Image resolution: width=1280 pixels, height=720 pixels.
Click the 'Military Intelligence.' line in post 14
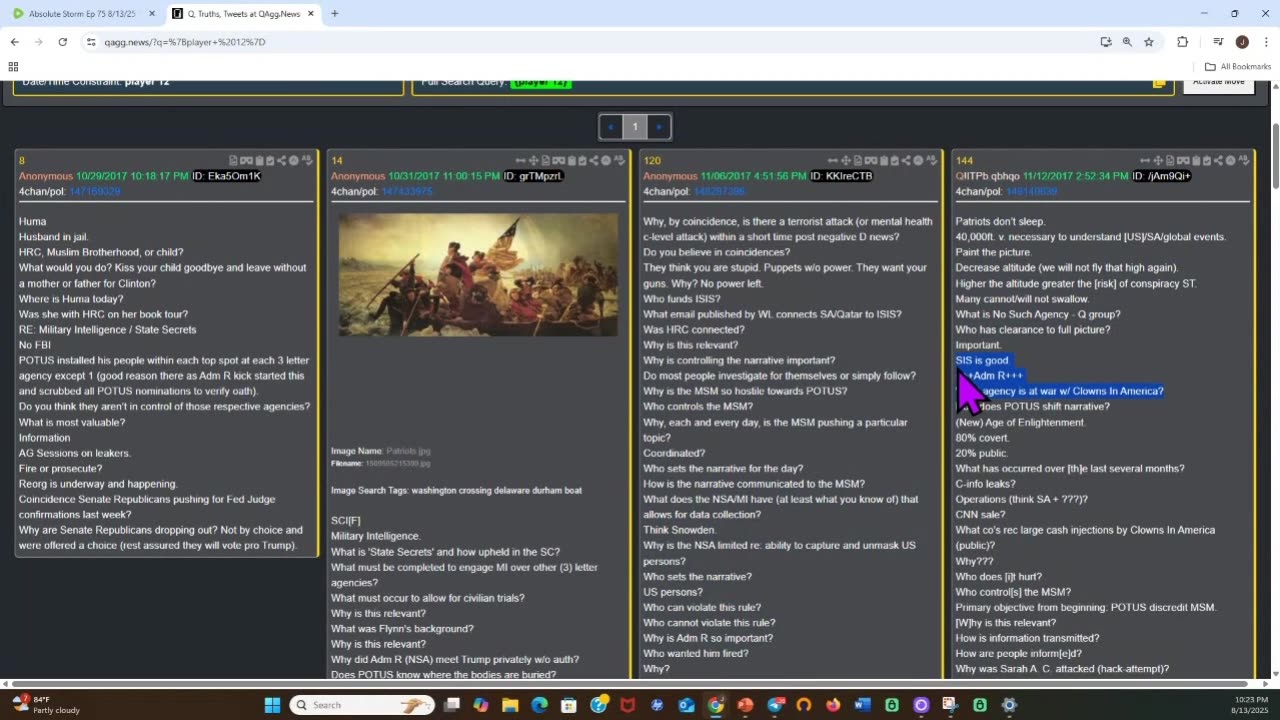click(x=376, y=536)
